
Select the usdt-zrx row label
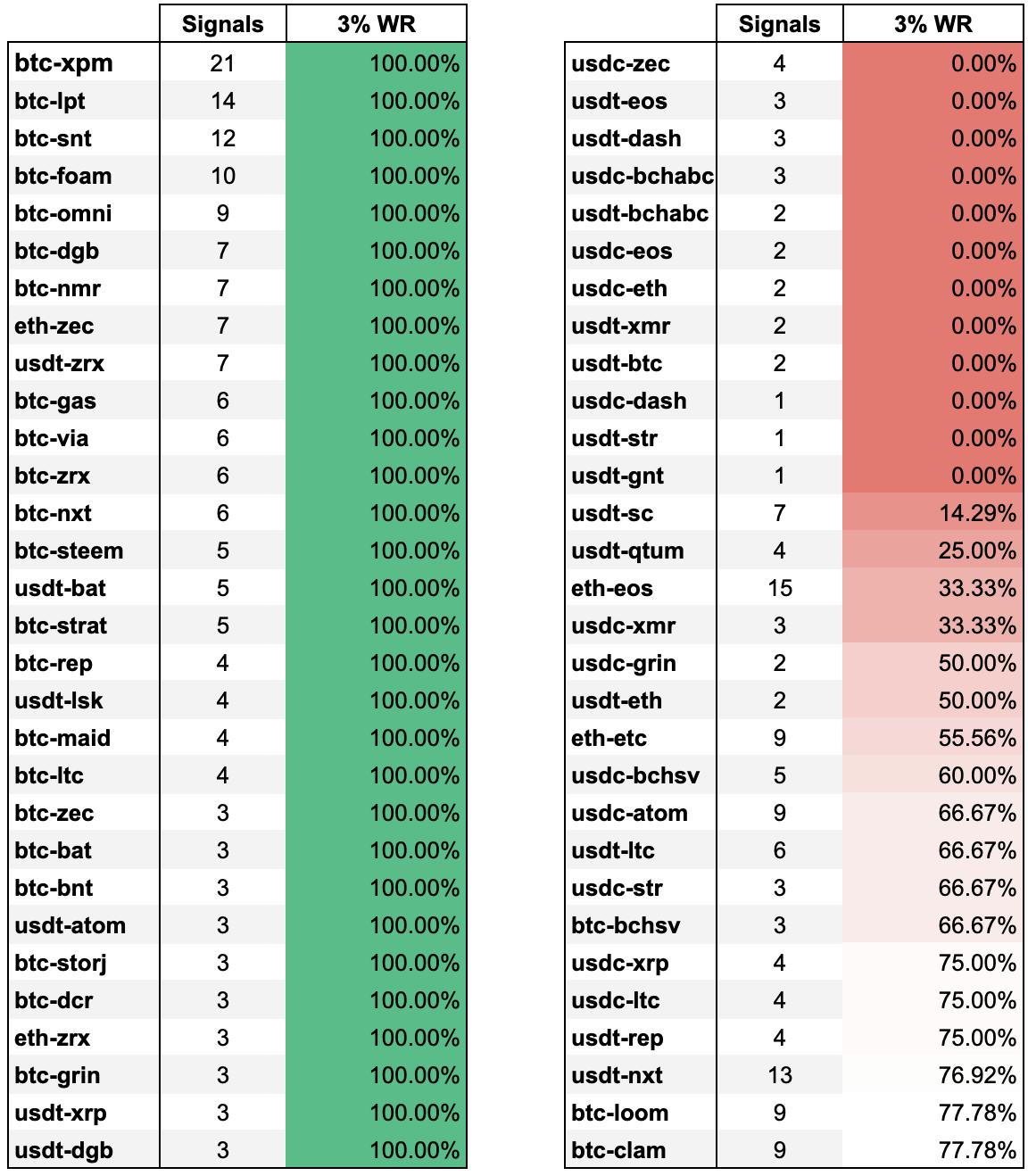(60, 363)
